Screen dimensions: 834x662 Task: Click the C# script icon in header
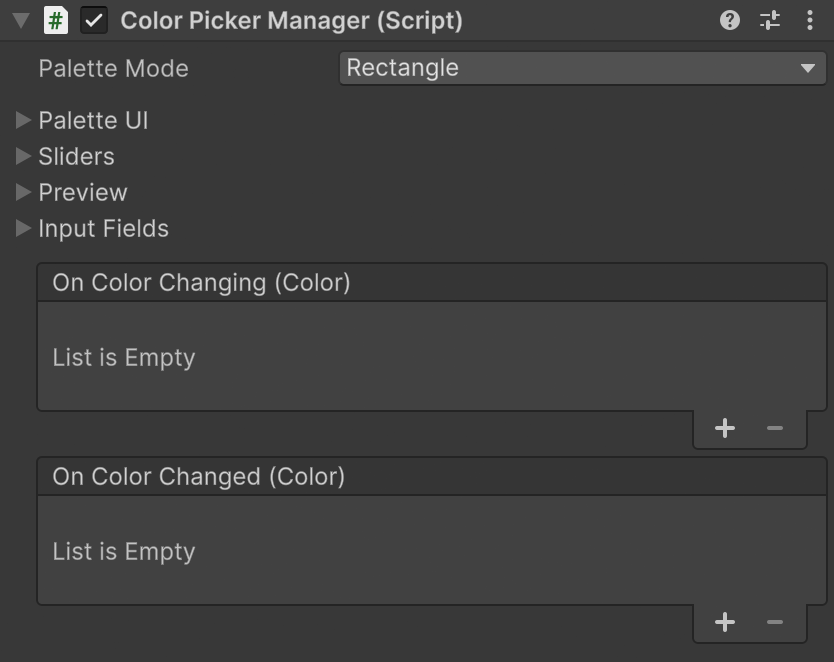tap(56, 20)
